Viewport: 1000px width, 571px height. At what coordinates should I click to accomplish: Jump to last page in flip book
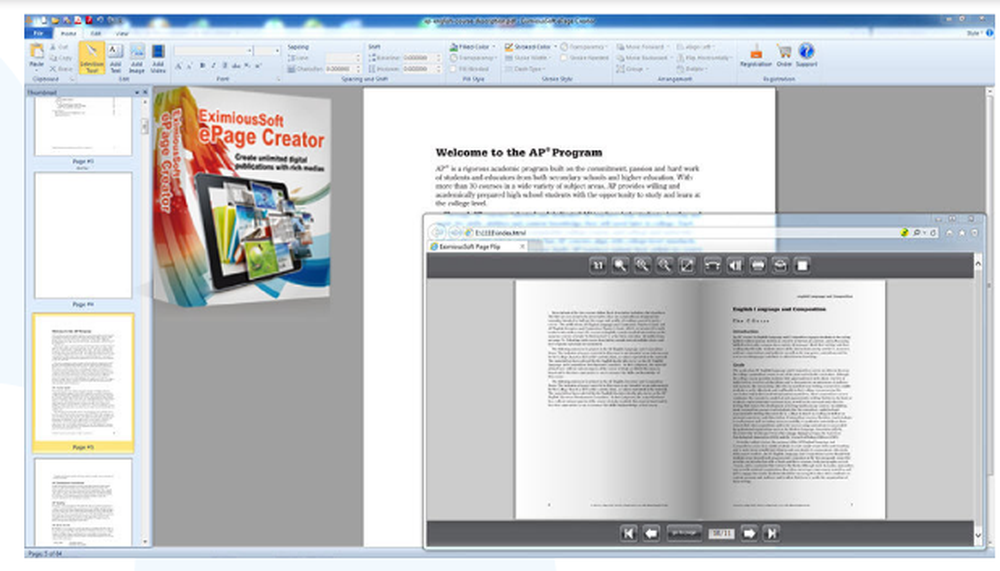pyautogui.click(x=772, y=533)
